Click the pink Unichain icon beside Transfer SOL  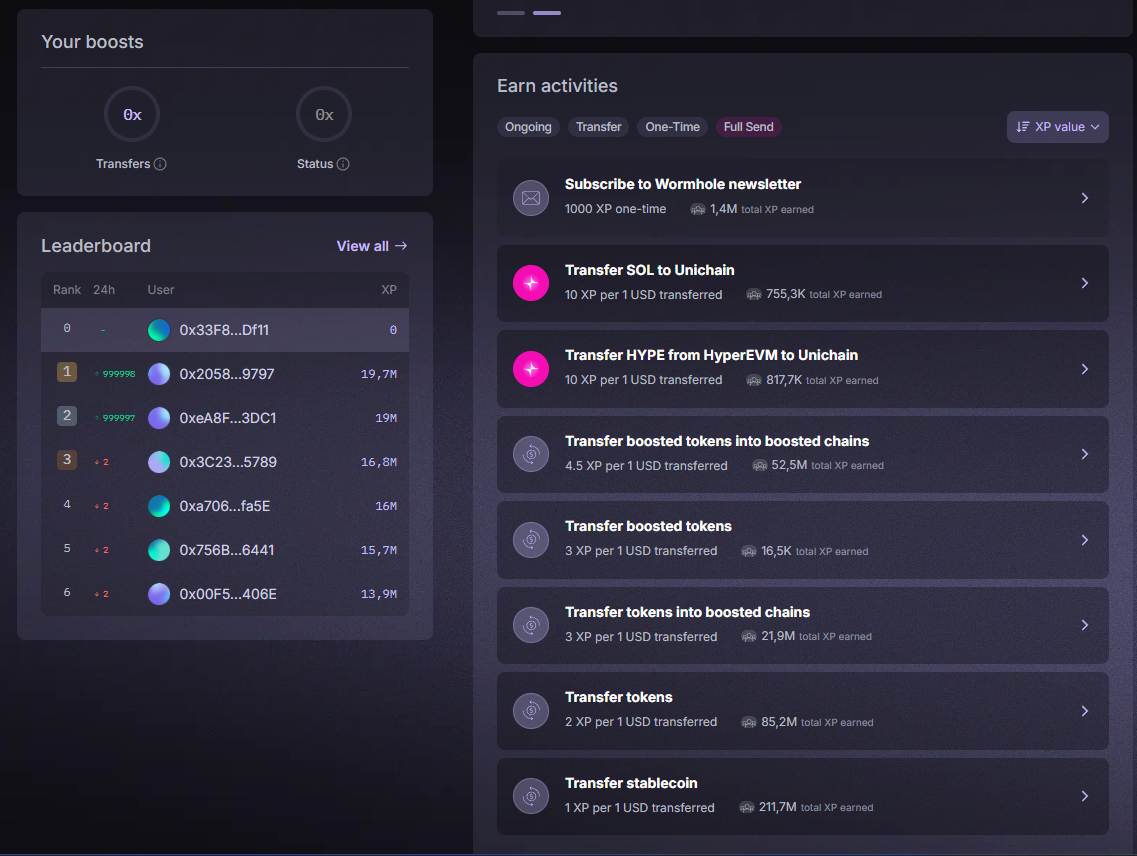[x=531, y=284]
